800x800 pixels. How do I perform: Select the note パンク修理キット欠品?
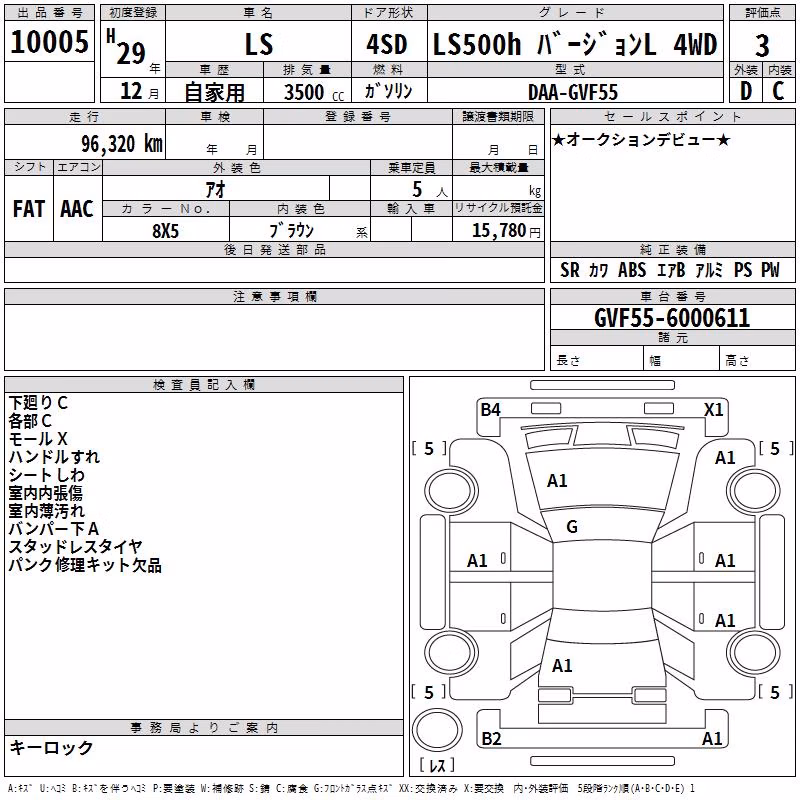coord(85,565)
